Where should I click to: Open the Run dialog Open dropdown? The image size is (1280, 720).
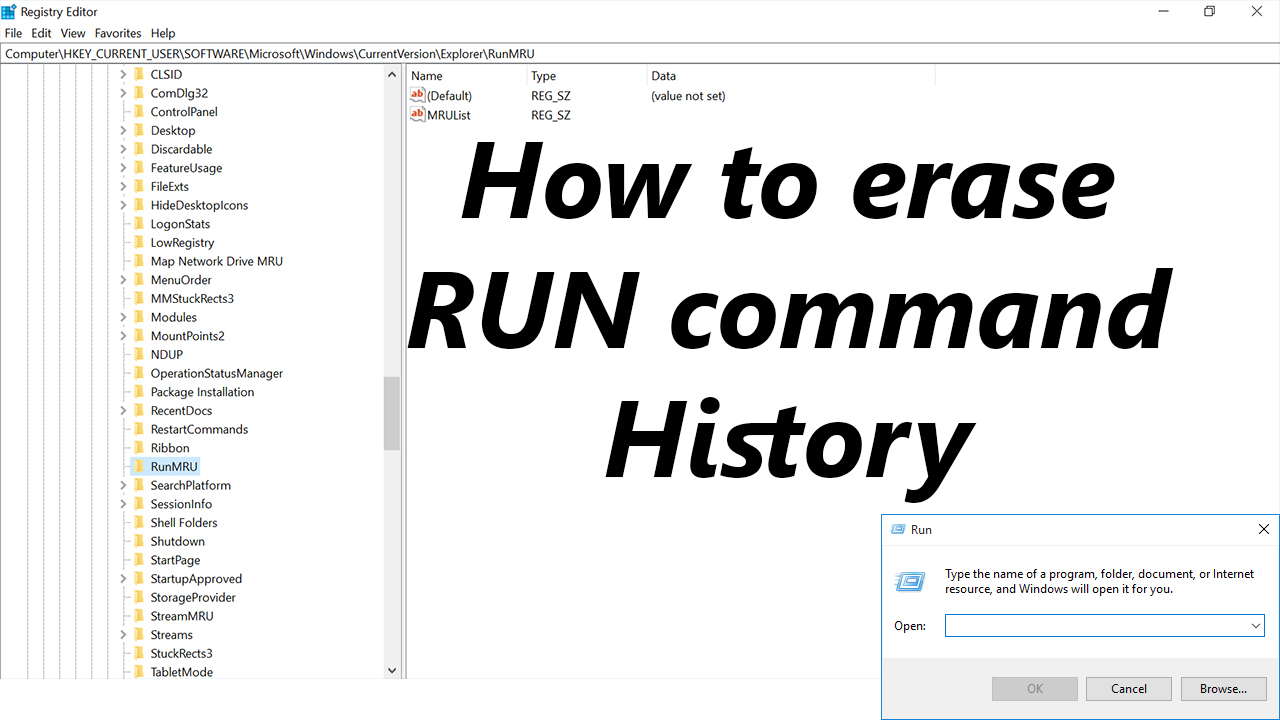pyautogui.click(x=1254, y=625)
